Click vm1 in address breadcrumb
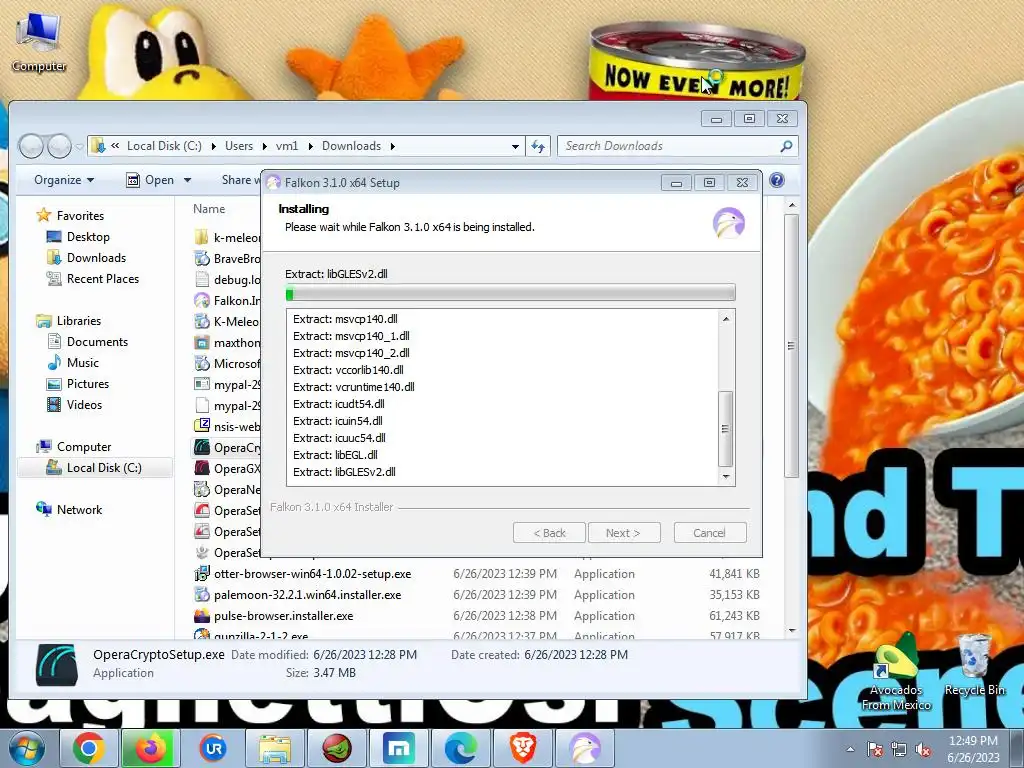This screenshot has height=768, width=1024. click(x=287, y=146)
